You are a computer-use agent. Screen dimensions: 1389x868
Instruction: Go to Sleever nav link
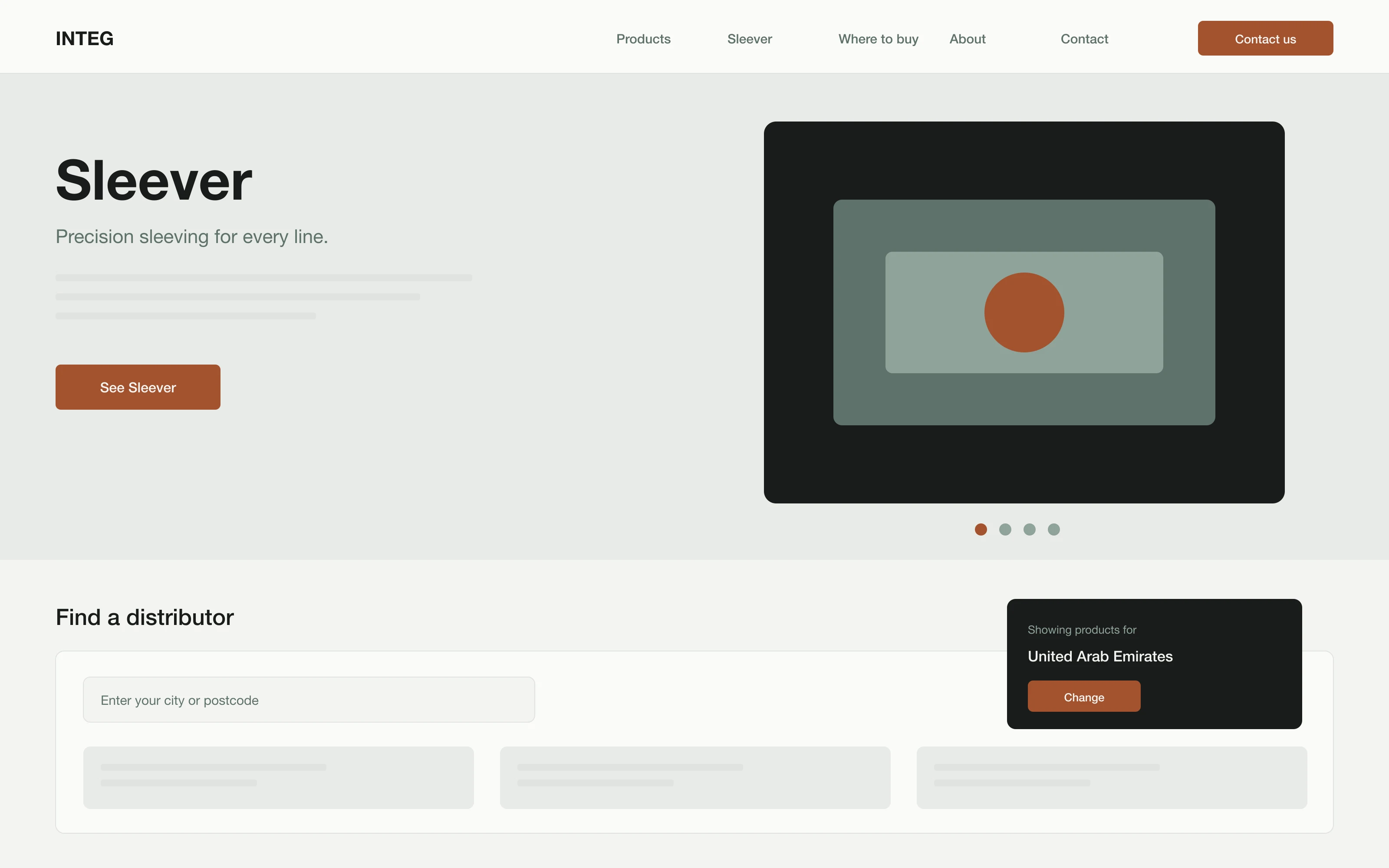750,39
